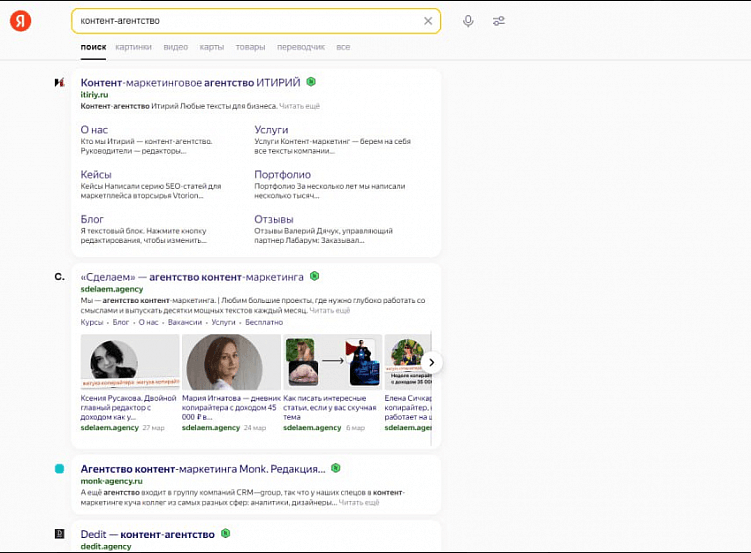The height and width of the screenshot is (553, 751).
Task: Open the Портфолио sitelink
Action: [x=282, y=174]
